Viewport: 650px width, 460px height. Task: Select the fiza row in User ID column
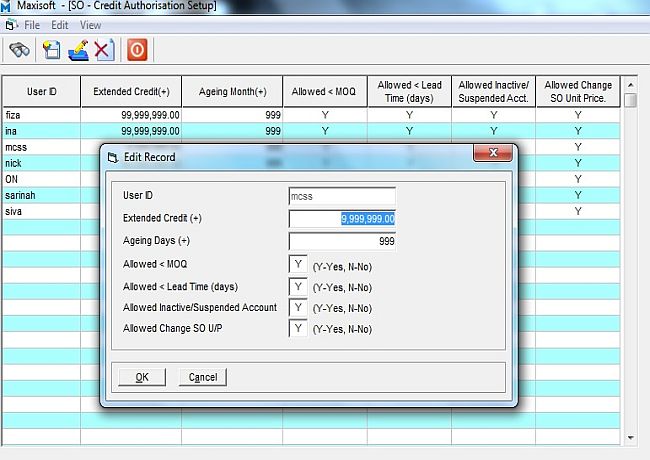tap(40, 115)
